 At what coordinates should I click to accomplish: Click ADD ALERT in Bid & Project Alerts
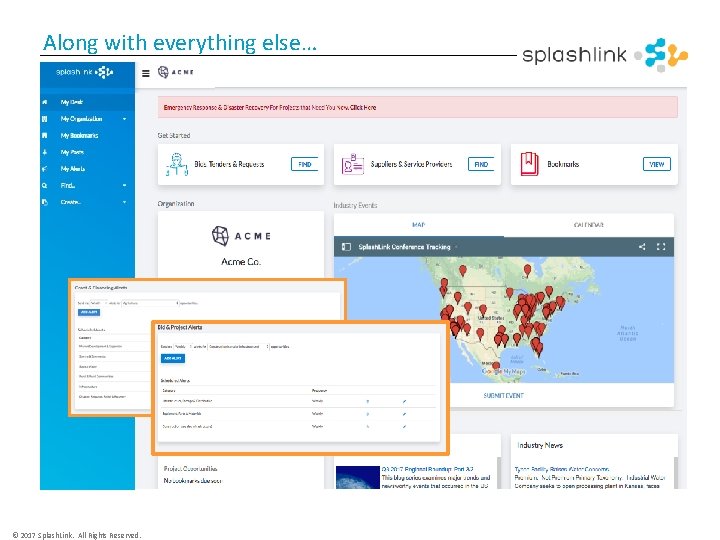(173, 358)
